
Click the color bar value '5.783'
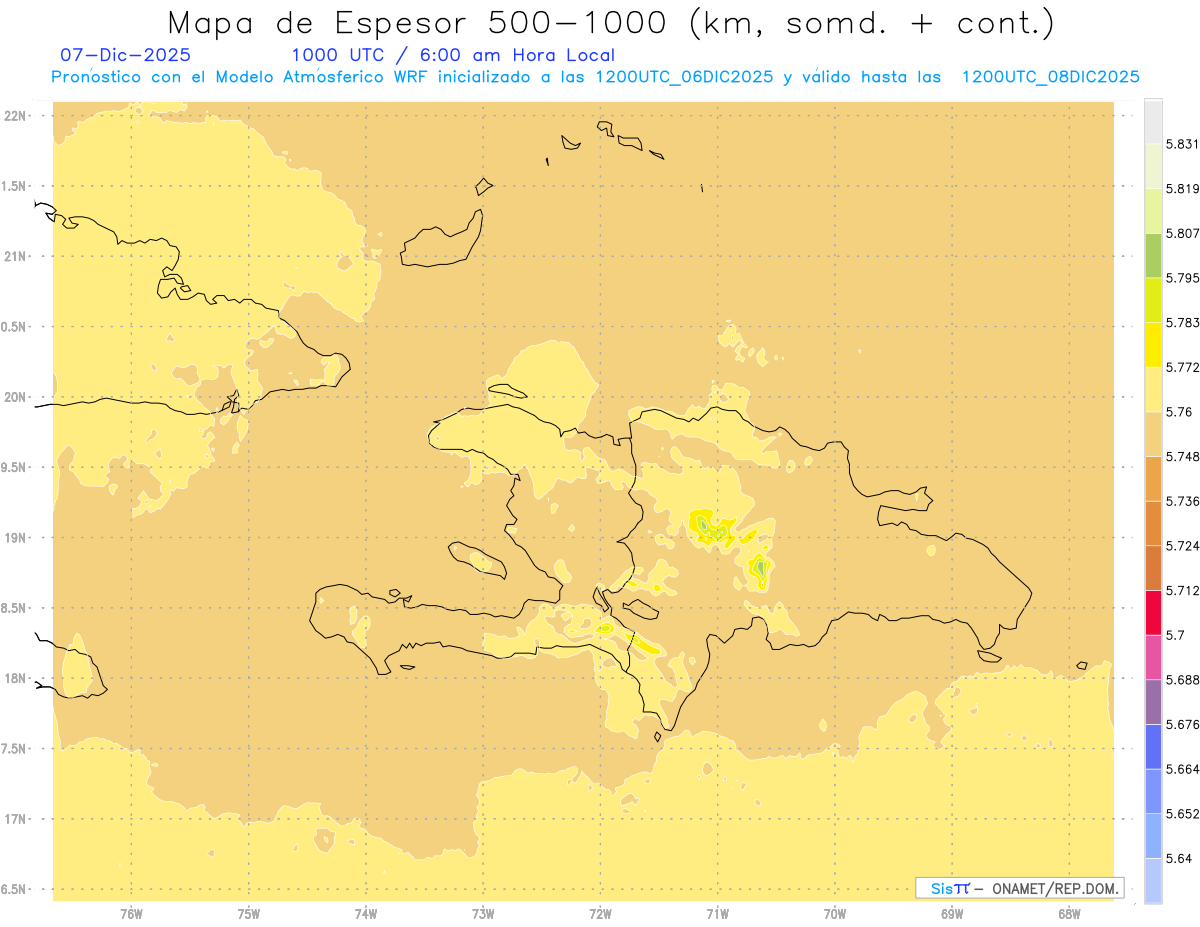click(x=1182, y=322)
